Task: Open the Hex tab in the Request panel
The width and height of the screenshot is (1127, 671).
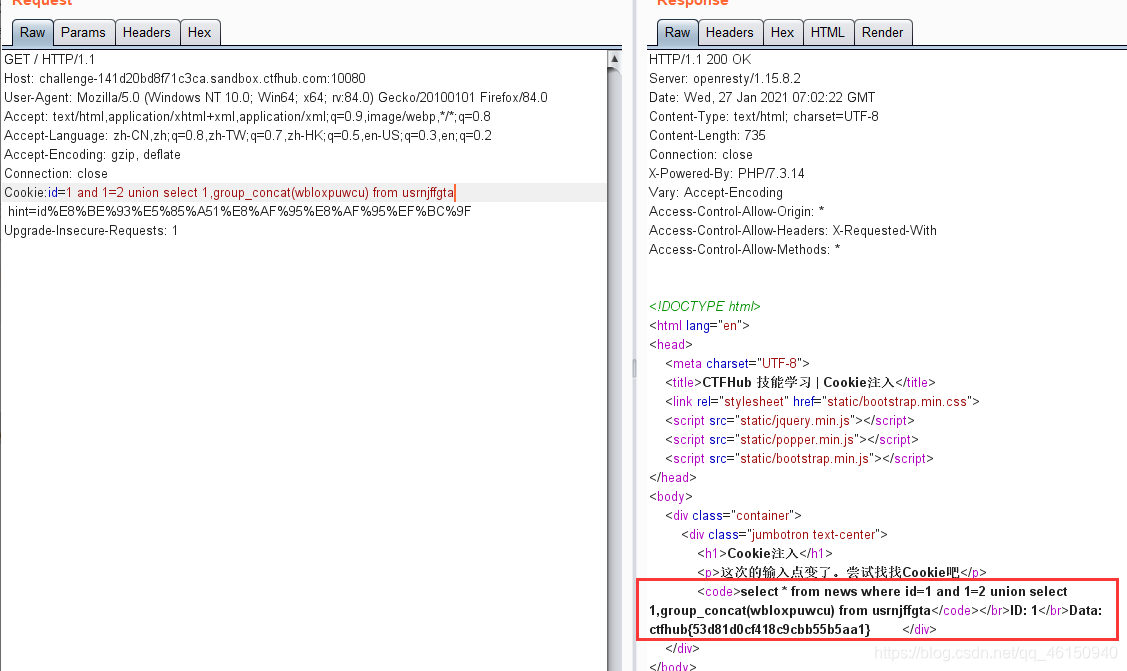Action: (200, 32)
